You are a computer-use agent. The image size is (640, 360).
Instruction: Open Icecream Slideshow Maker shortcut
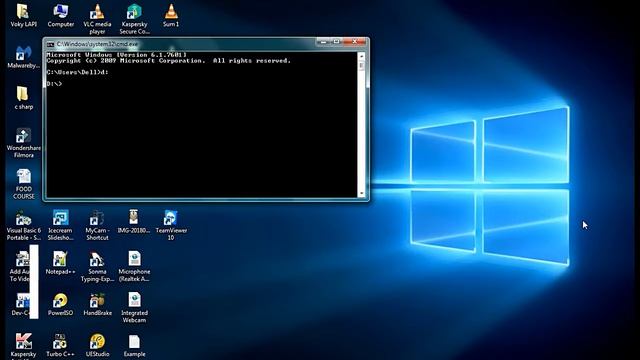(60, 225)
